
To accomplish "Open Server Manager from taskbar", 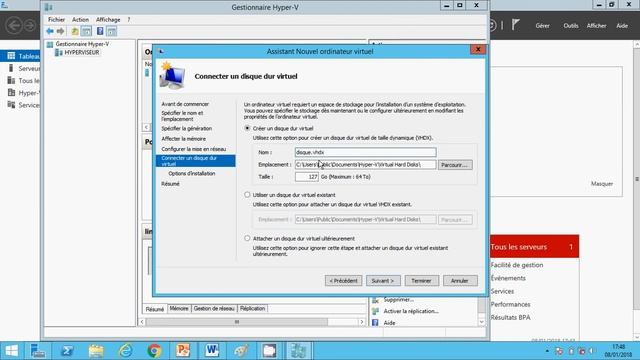I will pos(38,351).
